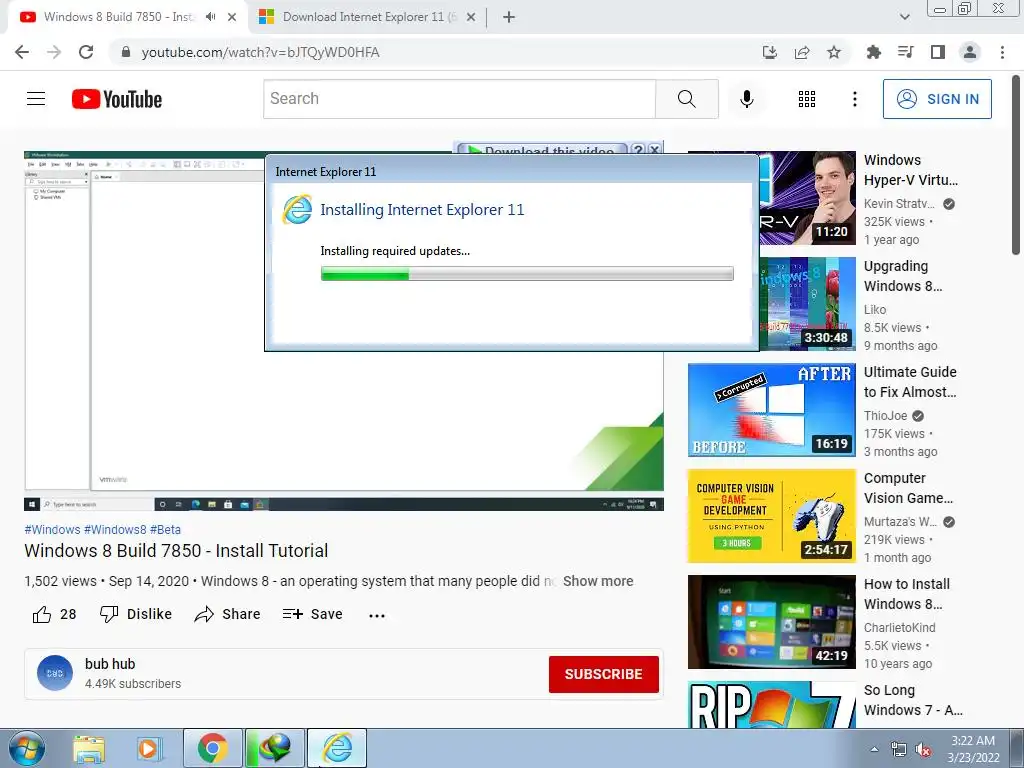
Task: Switch to Chrome on the taskbar
Action: (x=212, y=748)
